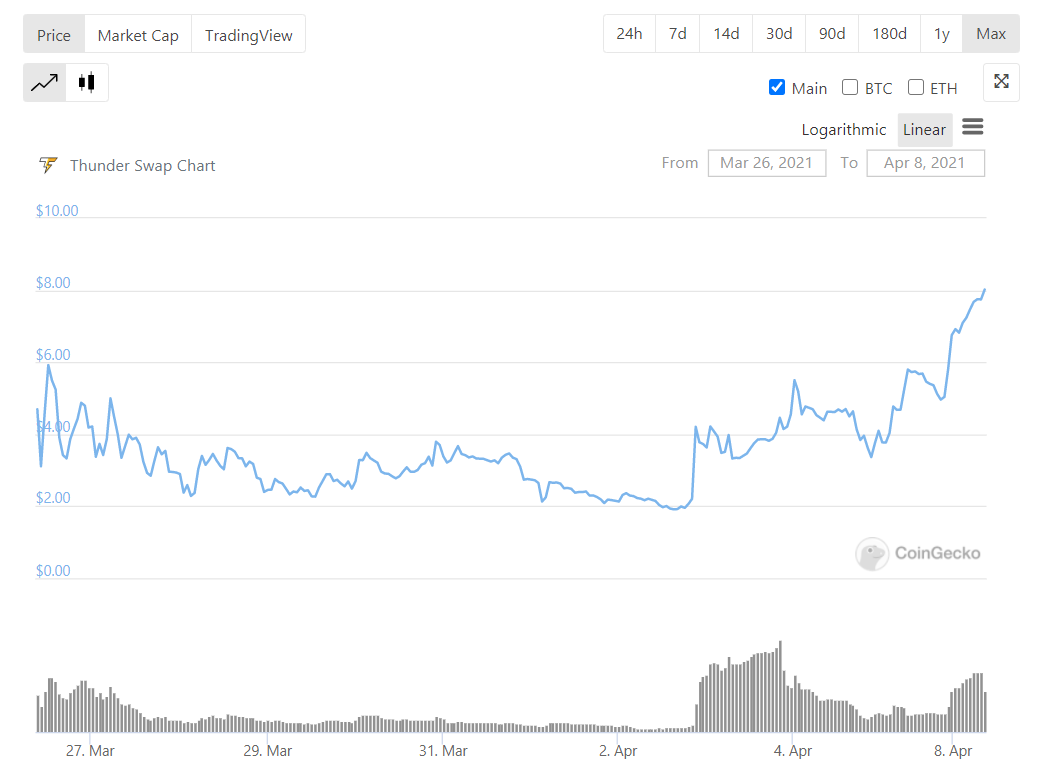The image size is (1041, 784).
Task: Toggle the Main checkbox
Action: (777, 88)
